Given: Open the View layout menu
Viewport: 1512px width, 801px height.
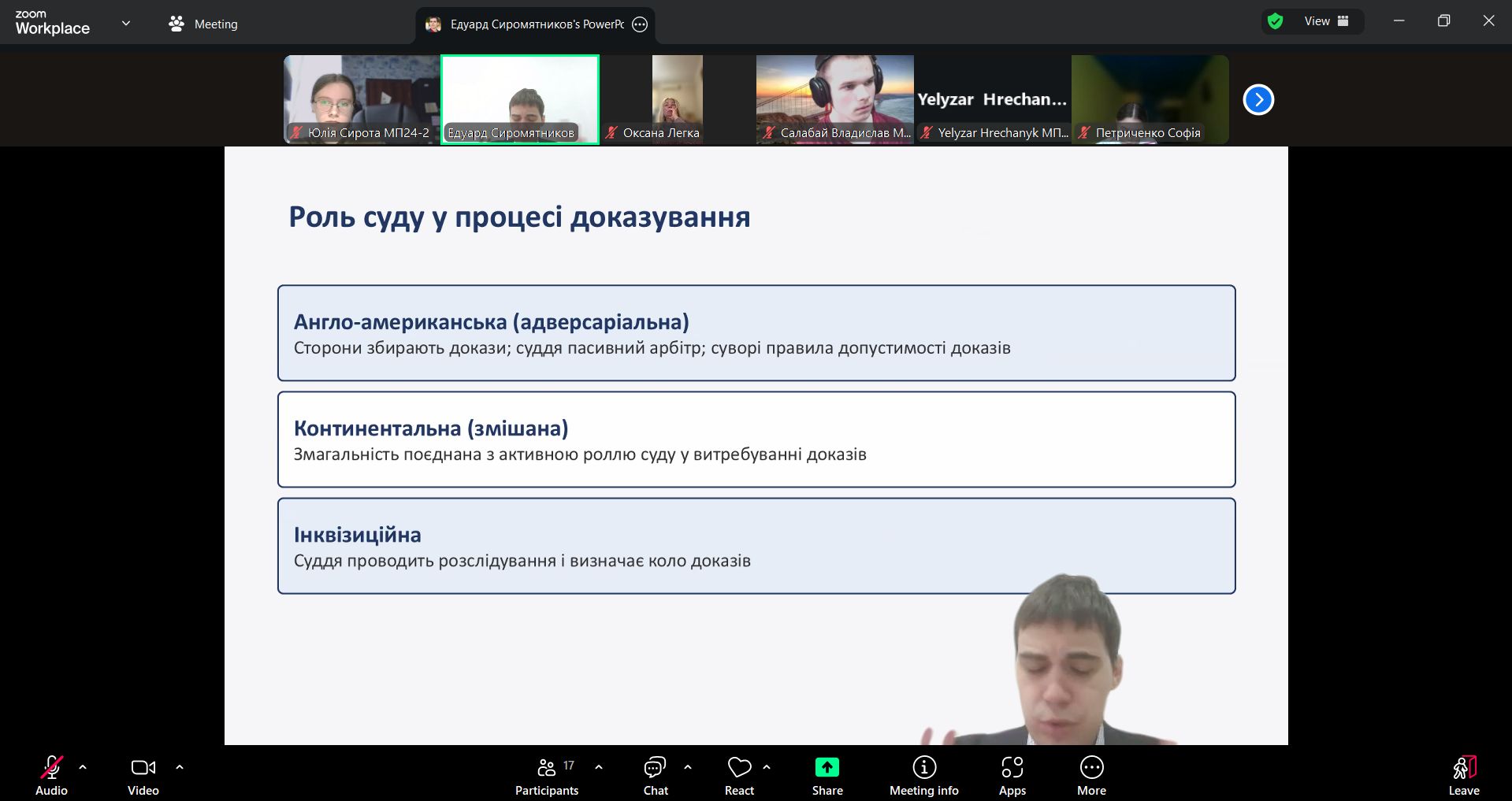Looking at the screenshot, I should point(1326,21).
